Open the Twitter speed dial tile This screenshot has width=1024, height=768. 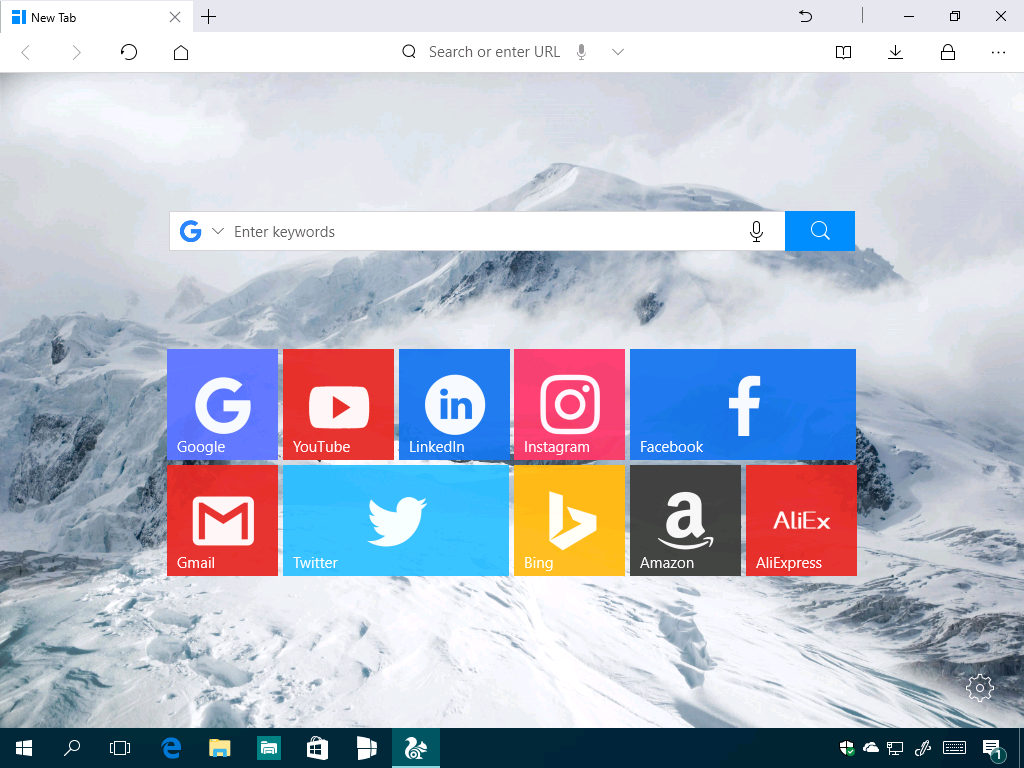[396, 520]
